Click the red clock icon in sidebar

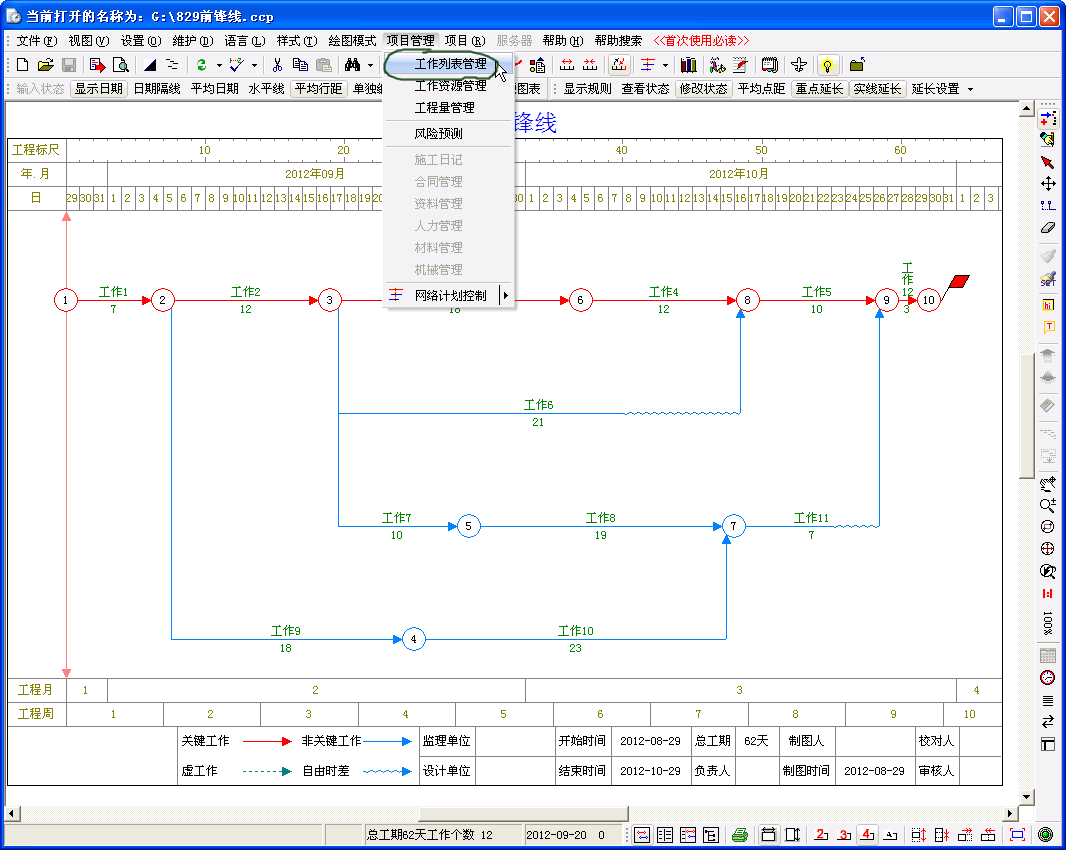(x=1048, y=677)
